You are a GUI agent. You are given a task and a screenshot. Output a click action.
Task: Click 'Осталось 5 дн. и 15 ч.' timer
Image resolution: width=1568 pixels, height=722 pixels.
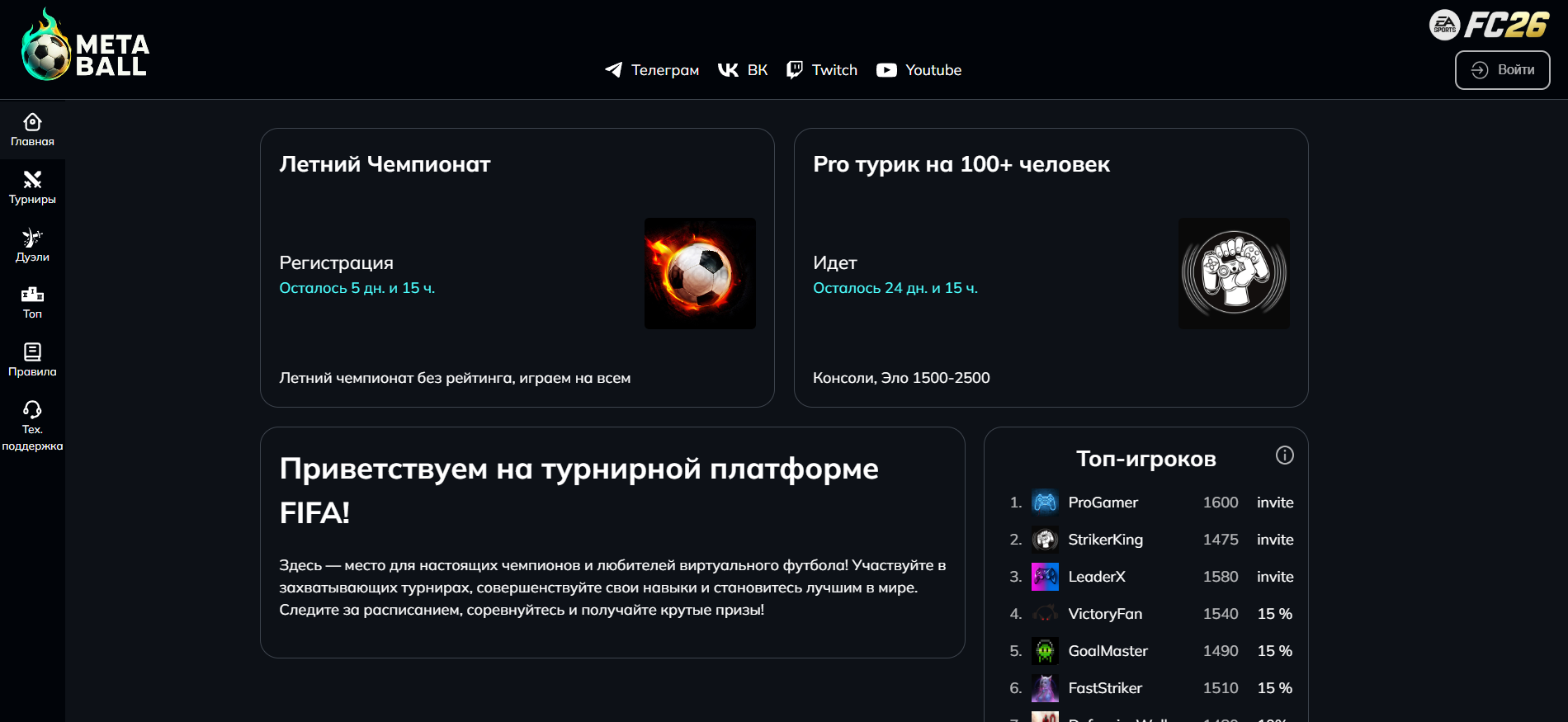[x=357, y=288]
